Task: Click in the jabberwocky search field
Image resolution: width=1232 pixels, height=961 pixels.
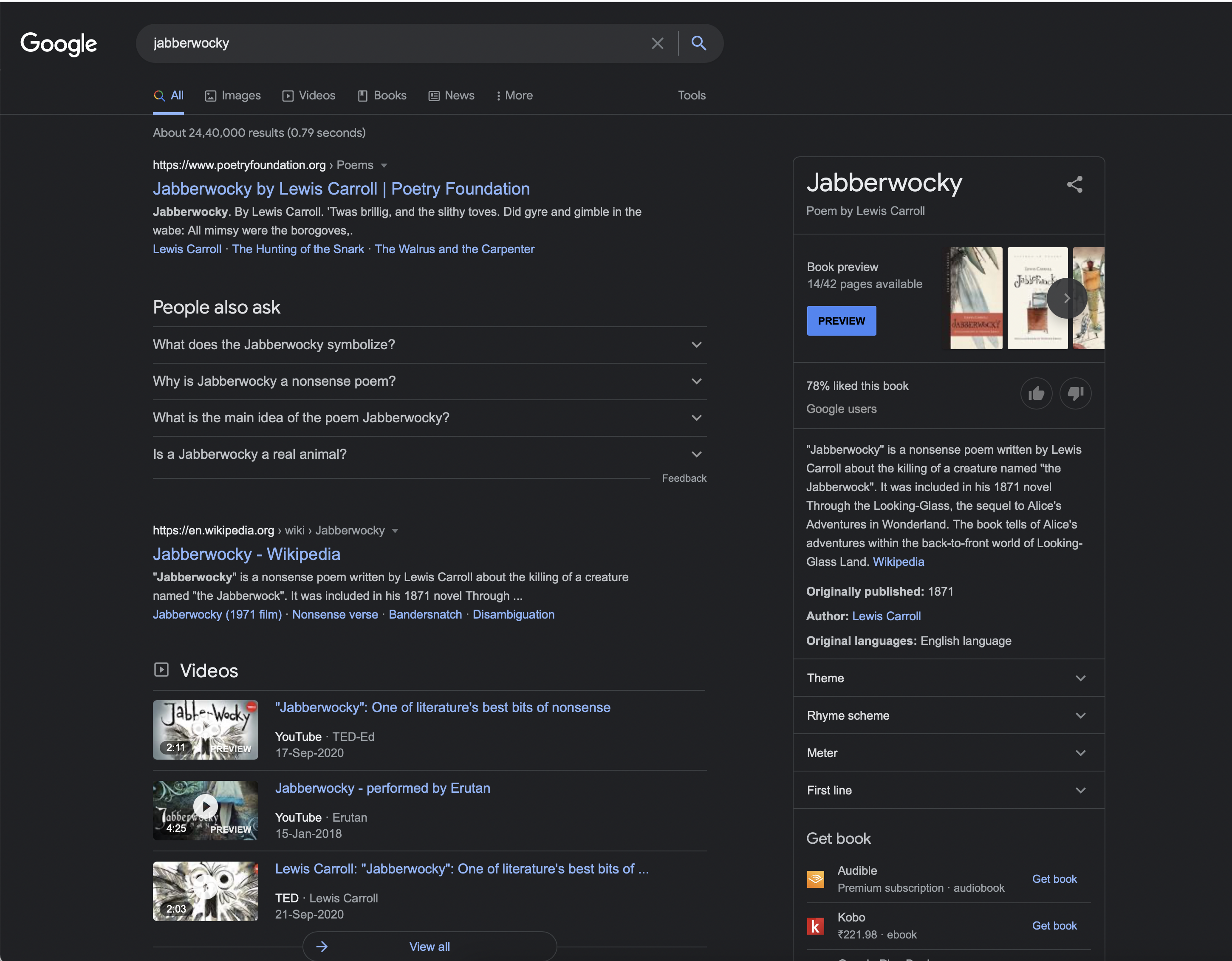Action: click(395, 43)
